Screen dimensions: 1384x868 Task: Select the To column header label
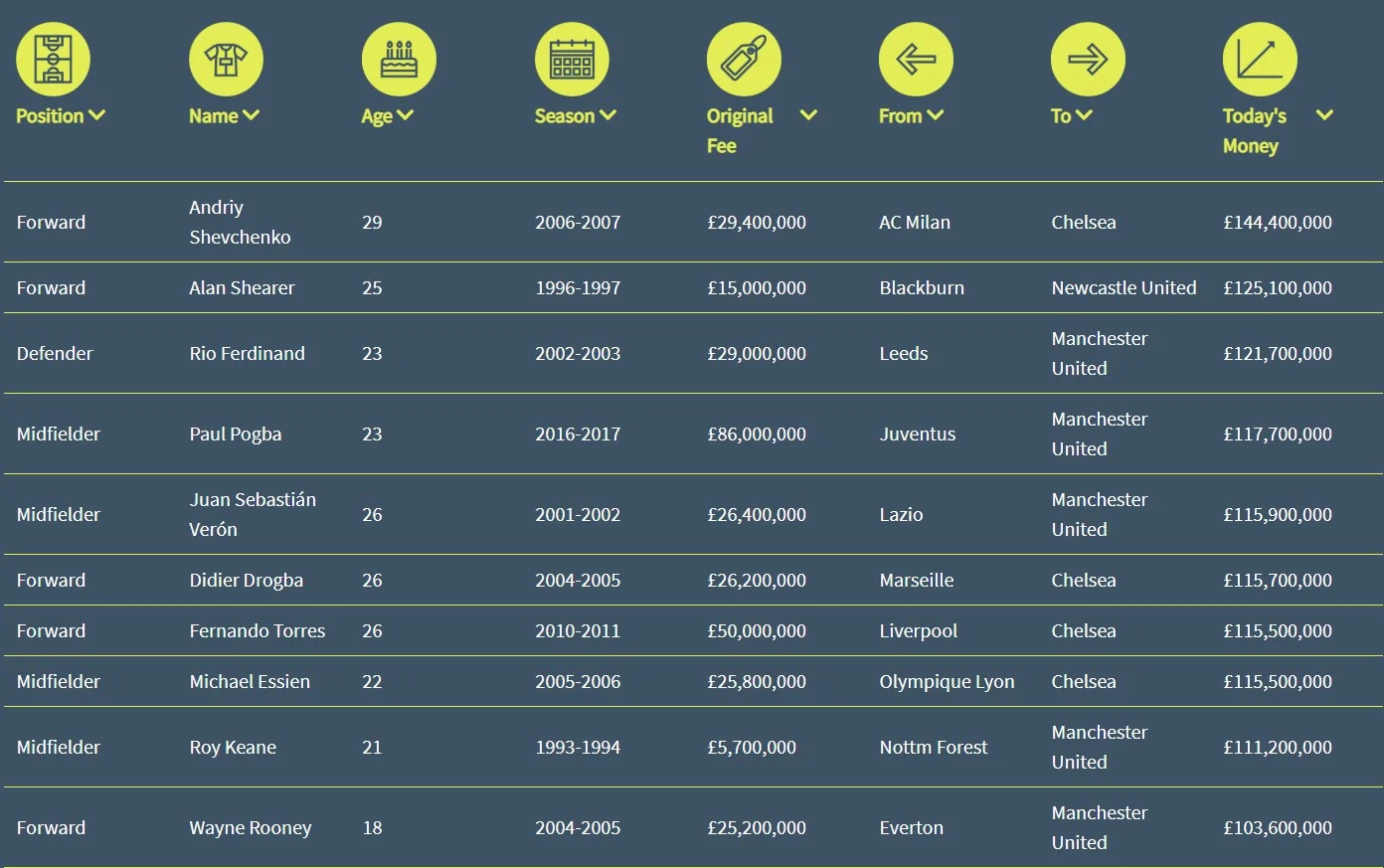coord(1061,116)
